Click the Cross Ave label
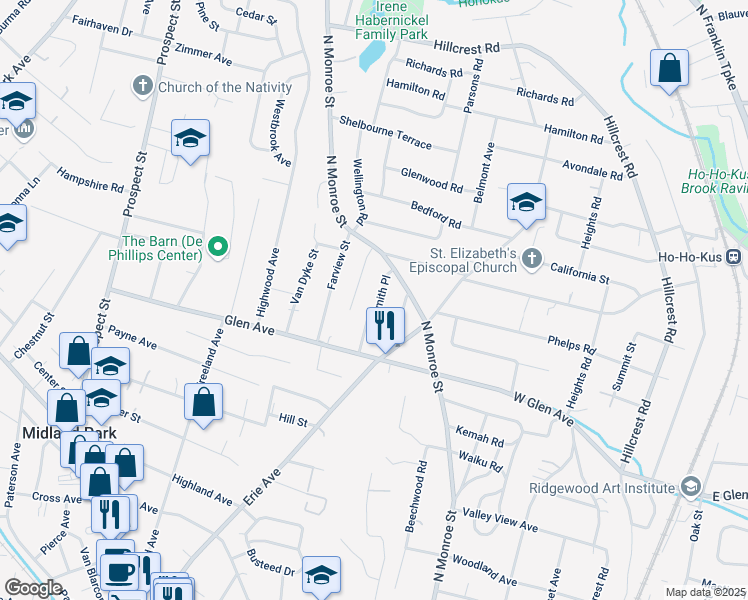 pos(57,498)
